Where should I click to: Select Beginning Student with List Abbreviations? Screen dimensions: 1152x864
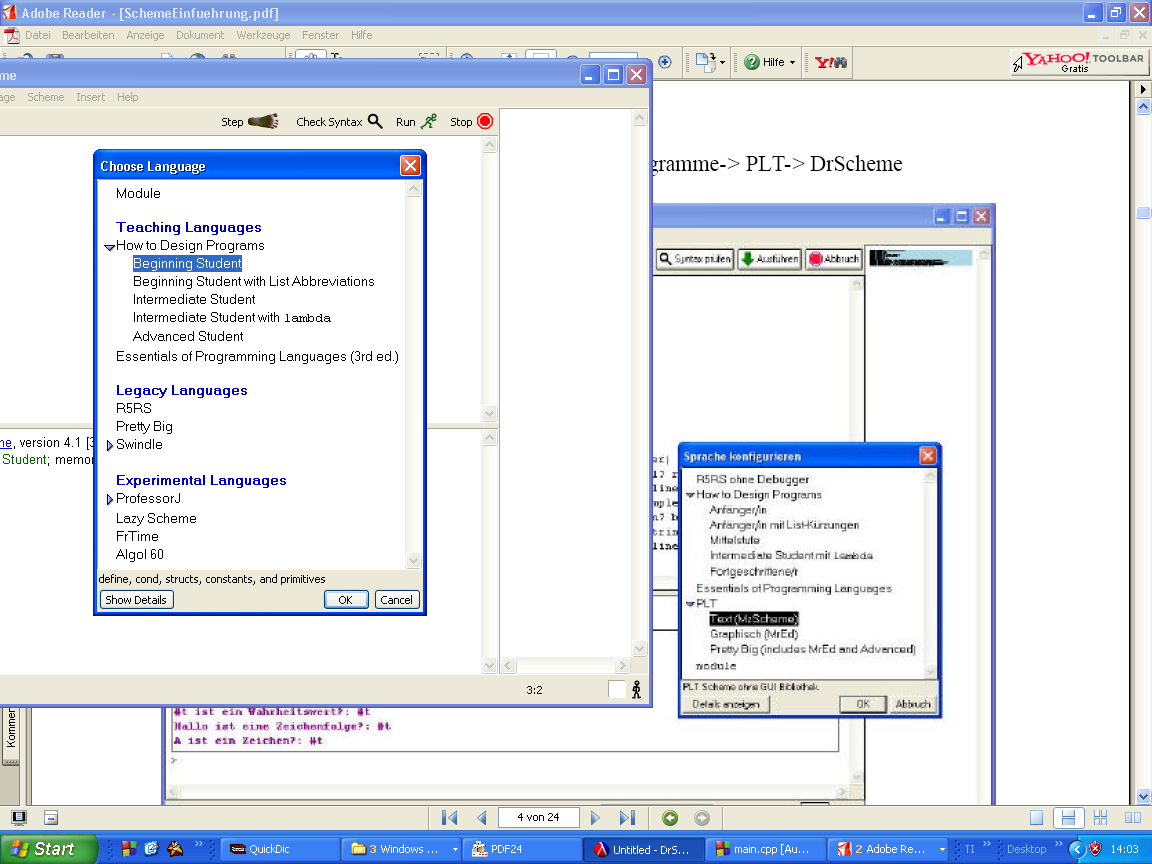click(x=253, y=281)
